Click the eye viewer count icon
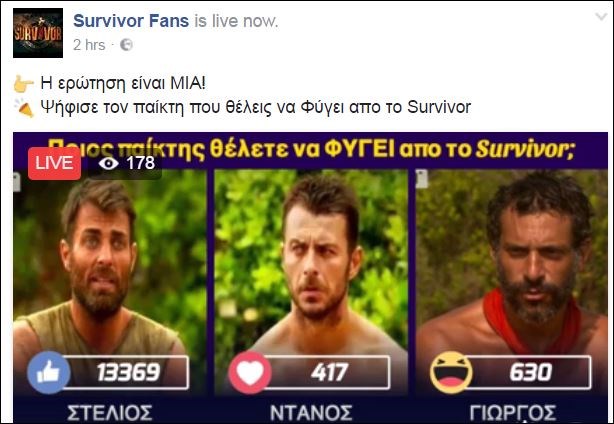 pyautogui.click(x=108, y=163)
